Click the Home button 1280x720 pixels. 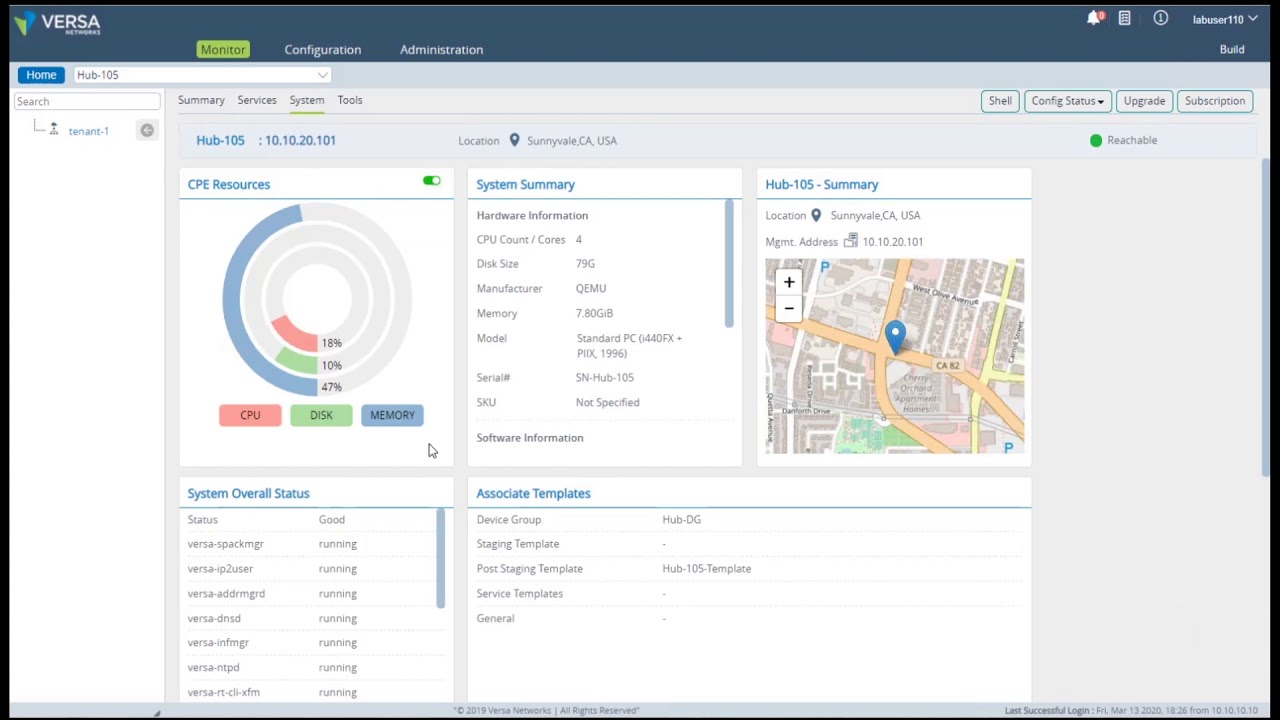click(x=41, y=75)
